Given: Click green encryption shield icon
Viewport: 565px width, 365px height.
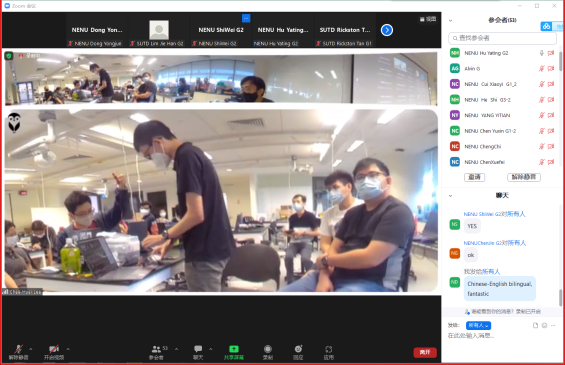Looking at the screenshot, I should pyautogui.click(x=9, y=56).
